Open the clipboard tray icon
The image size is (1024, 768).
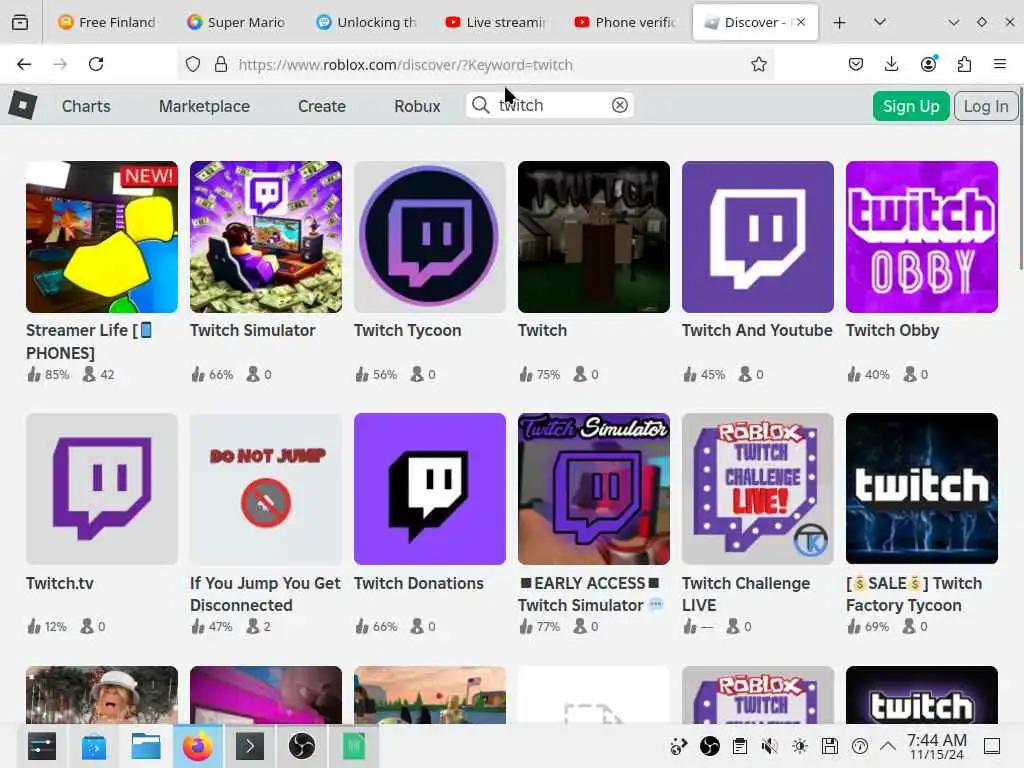pyautogui.click(x=739, y=746)
